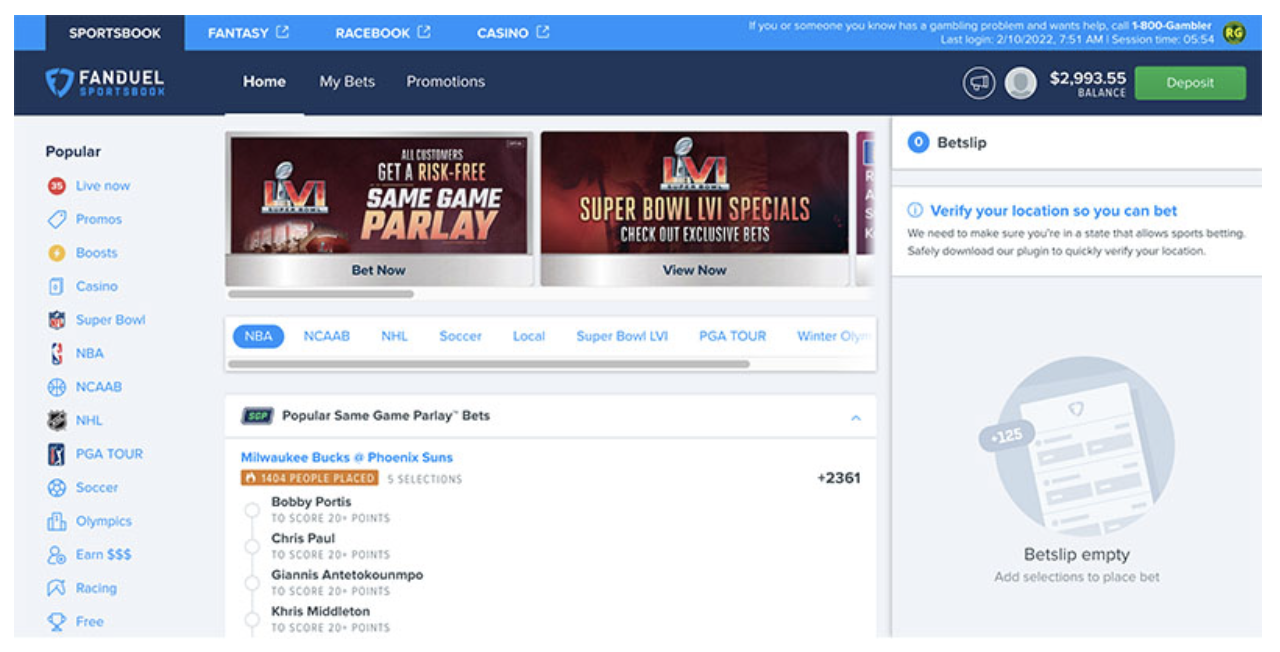Collapse the Popular Same Game Parlay section

[856, 417]
